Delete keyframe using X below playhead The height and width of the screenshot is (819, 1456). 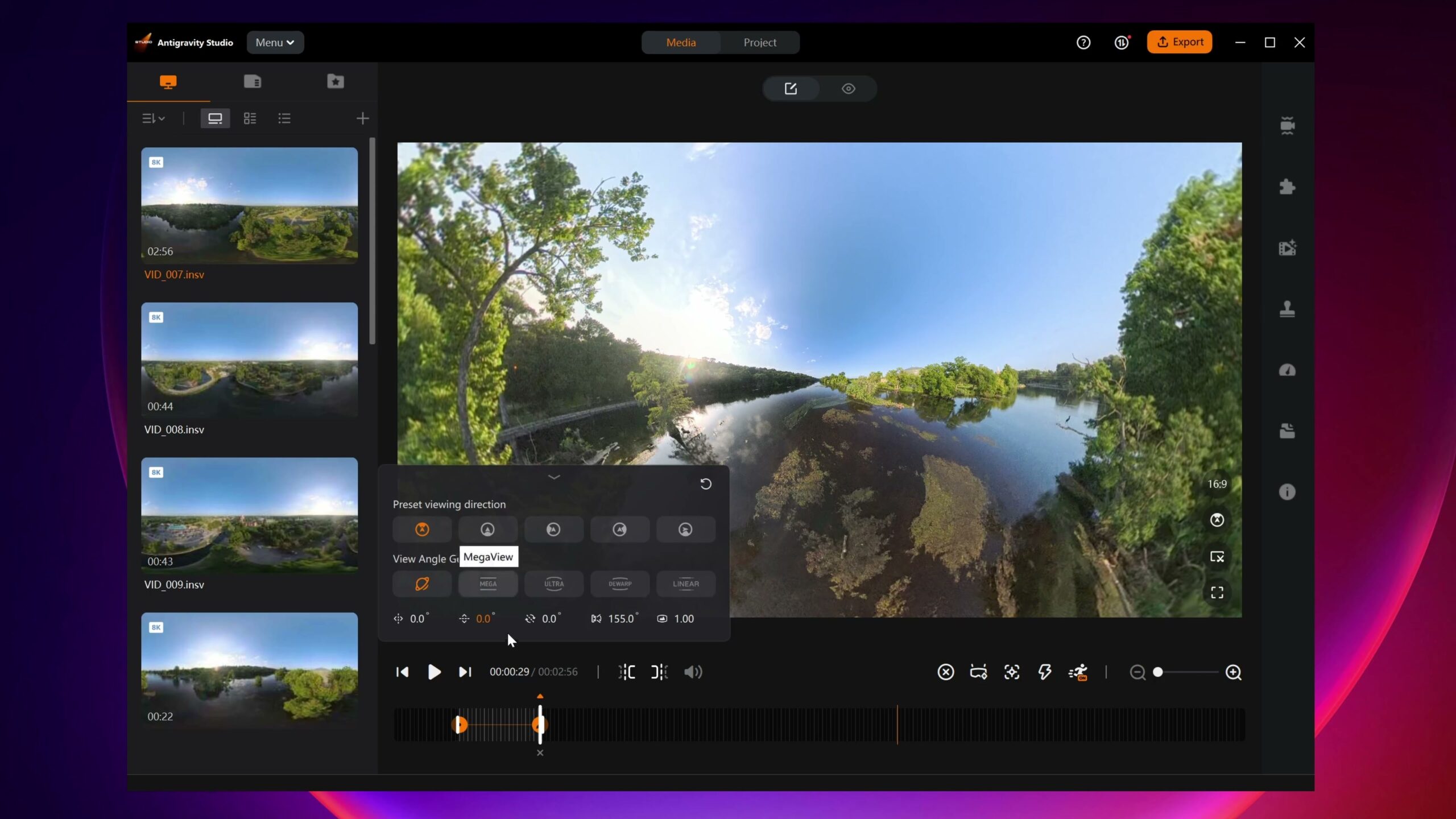click(540, 753)
